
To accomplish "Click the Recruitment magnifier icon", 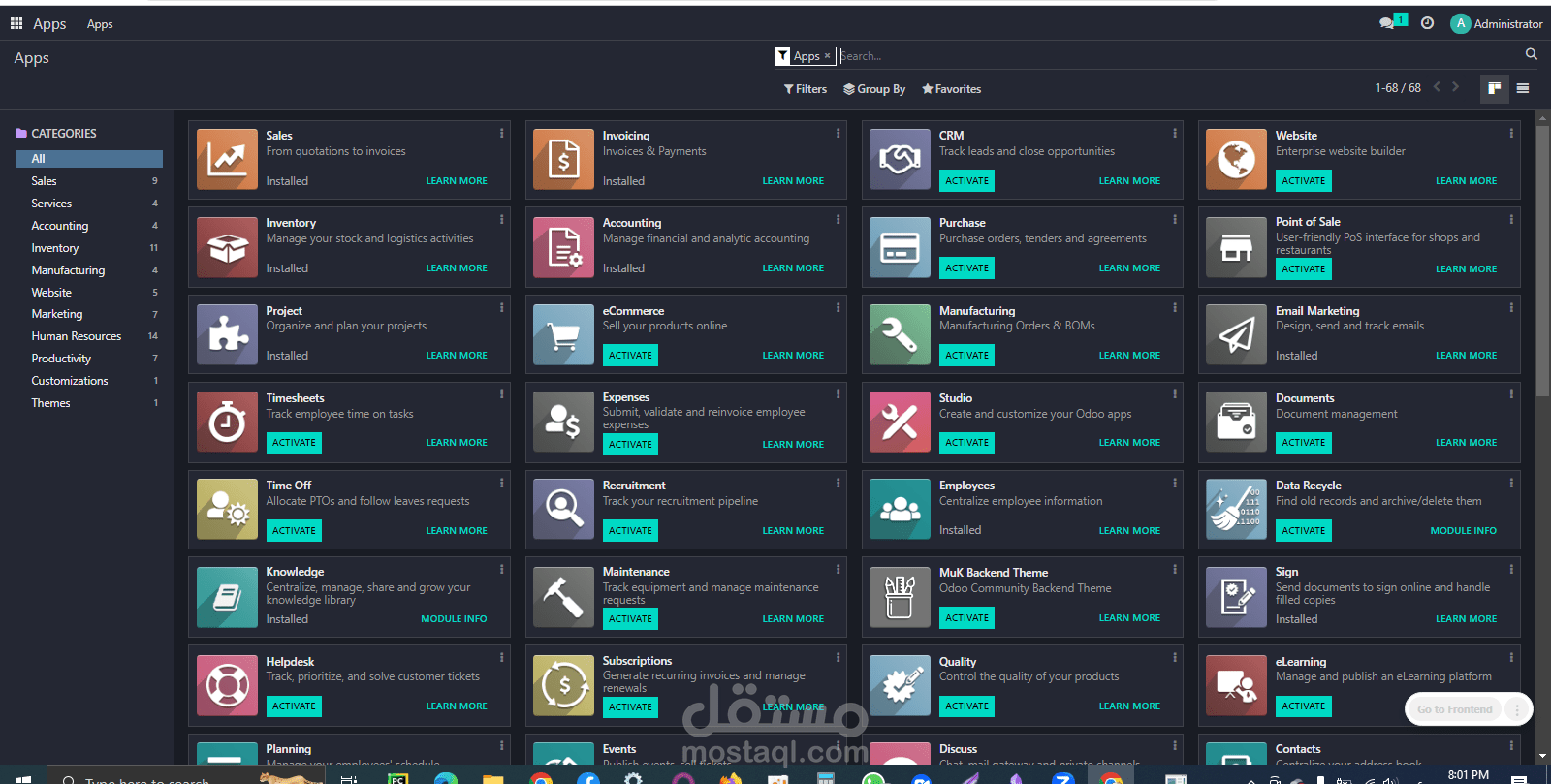I will click(x=563, y=509).
